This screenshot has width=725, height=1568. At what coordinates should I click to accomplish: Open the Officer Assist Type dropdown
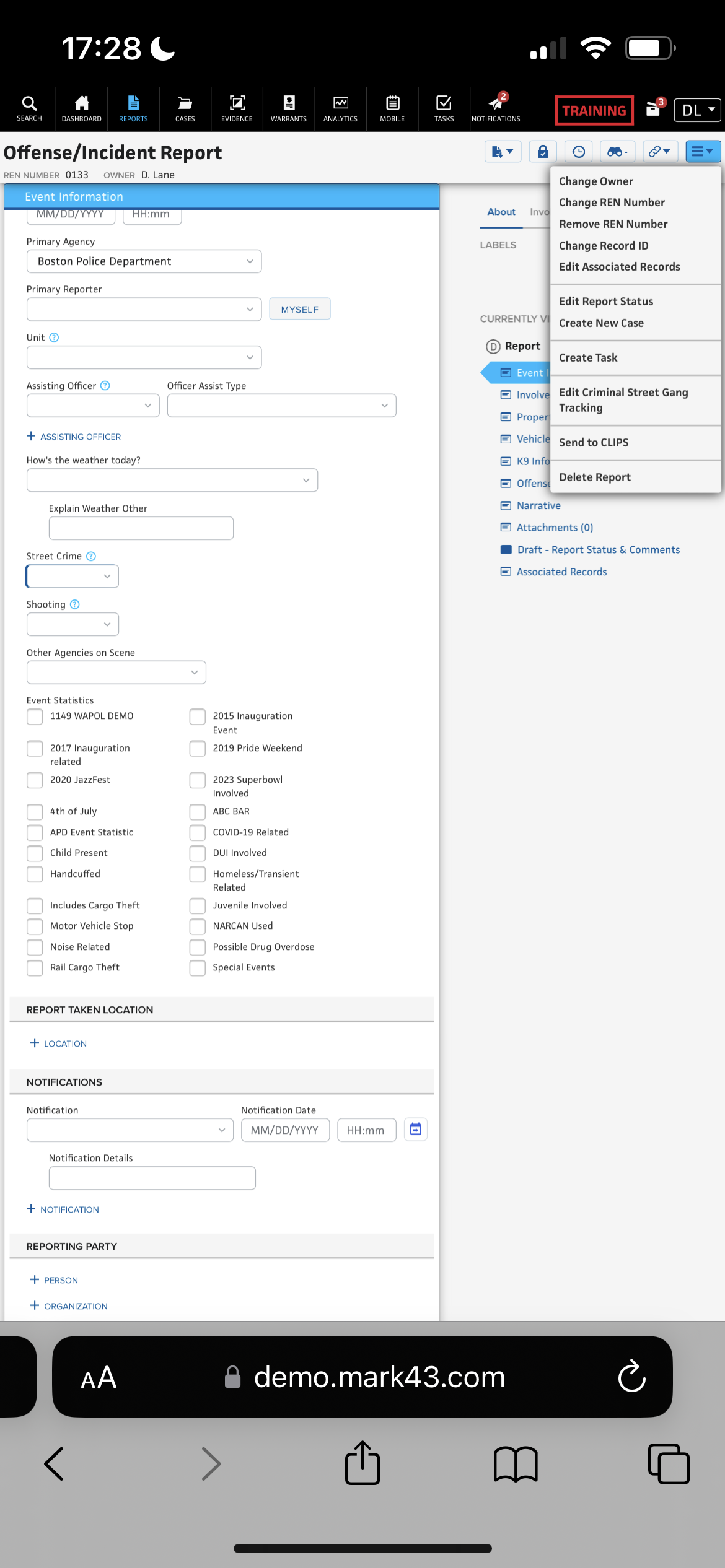click(281, 406)
